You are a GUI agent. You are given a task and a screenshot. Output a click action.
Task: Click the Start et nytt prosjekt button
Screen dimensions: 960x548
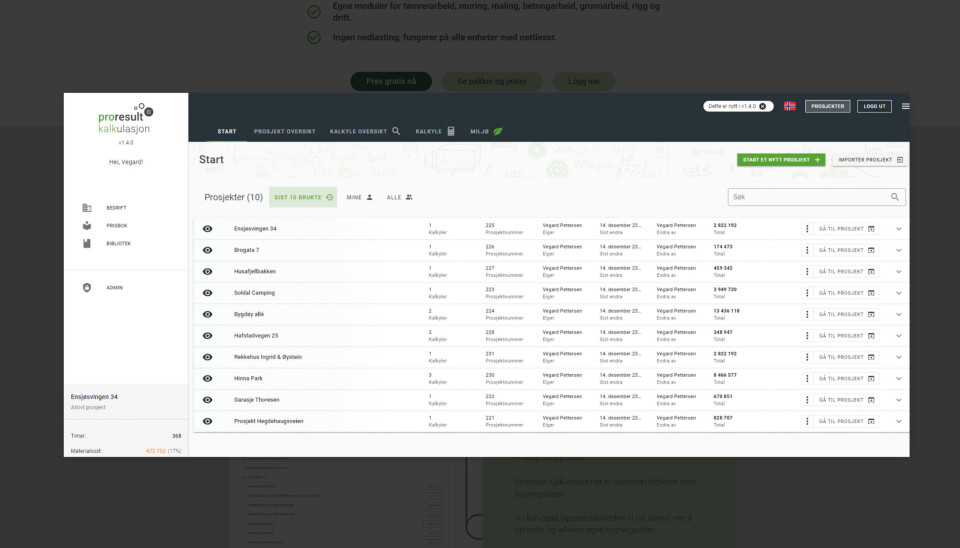(780, 160)
